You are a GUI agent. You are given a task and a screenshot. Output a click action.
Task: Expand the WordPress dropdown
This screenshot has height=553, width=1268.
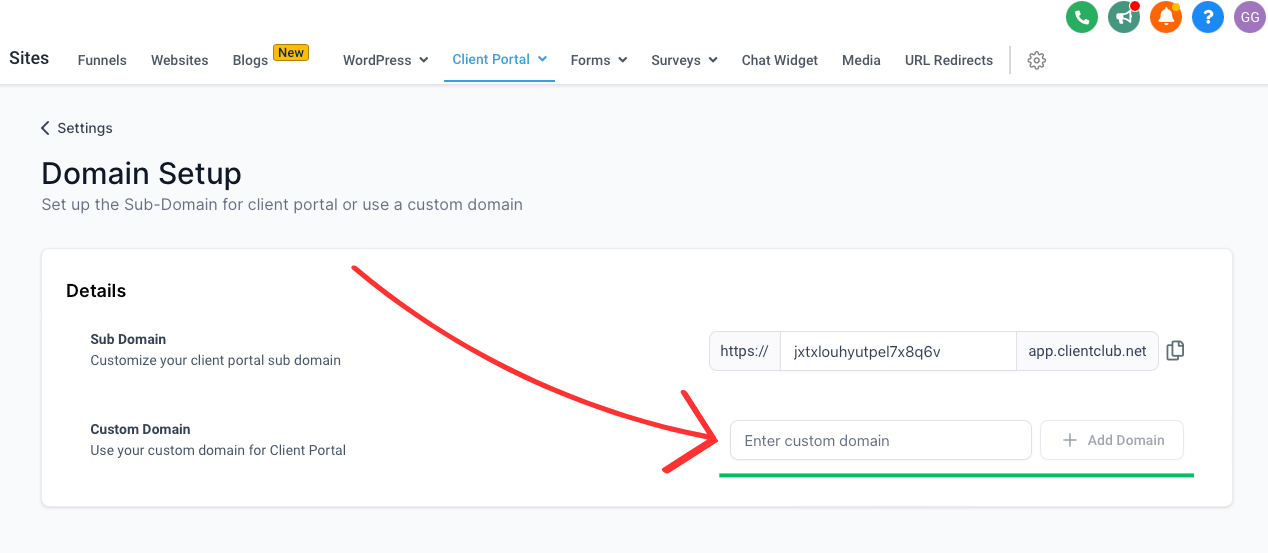(x=386, y=60)
